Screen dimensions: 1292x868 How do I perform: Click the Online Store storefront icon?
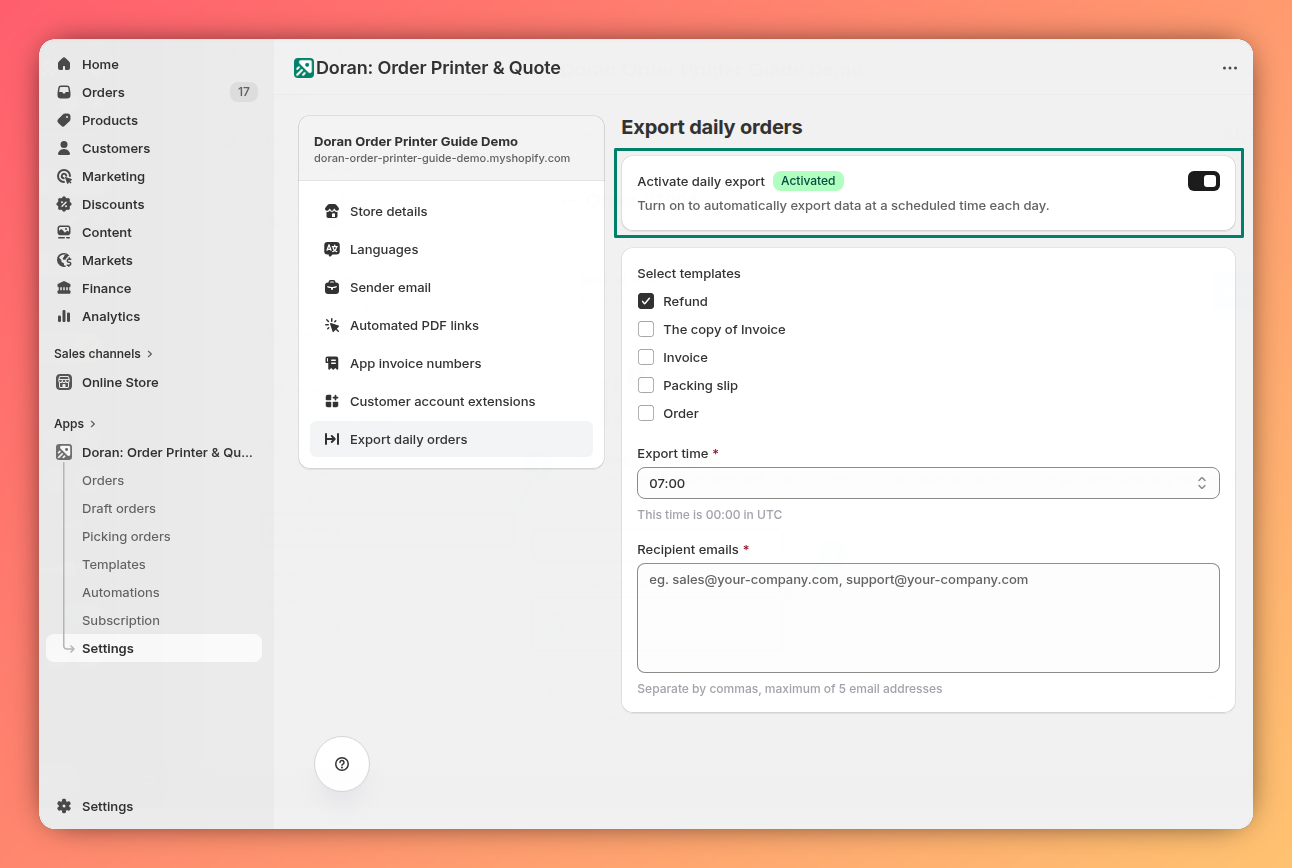[x=64, y=382]
